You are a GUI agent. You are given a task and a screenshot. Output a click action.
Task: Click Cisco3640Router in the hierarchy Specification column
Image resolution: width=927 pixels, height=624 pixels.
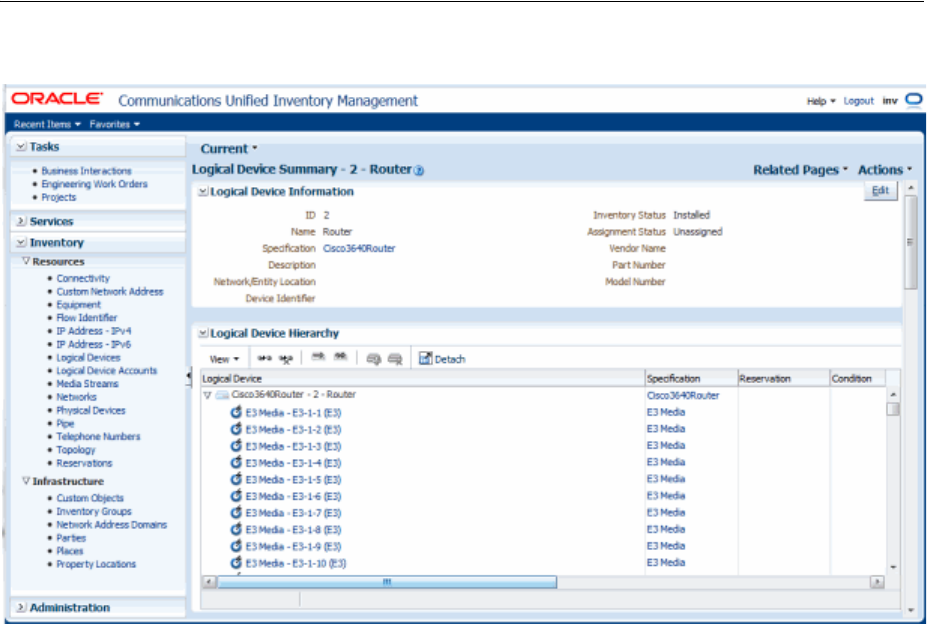[x=683, y=396]
